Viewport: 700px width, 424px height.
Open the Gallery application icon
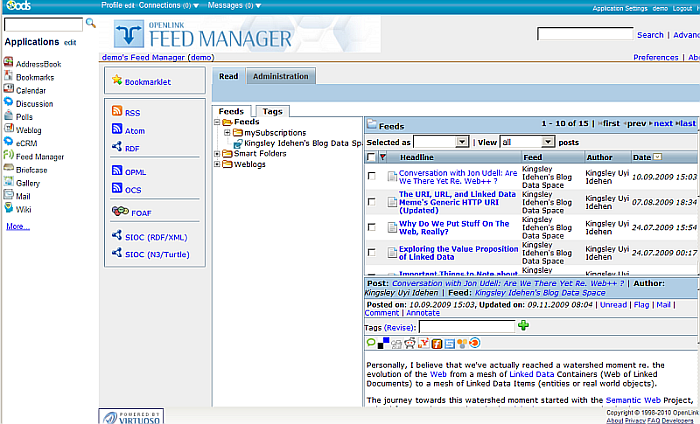click(x=8, y=183)
